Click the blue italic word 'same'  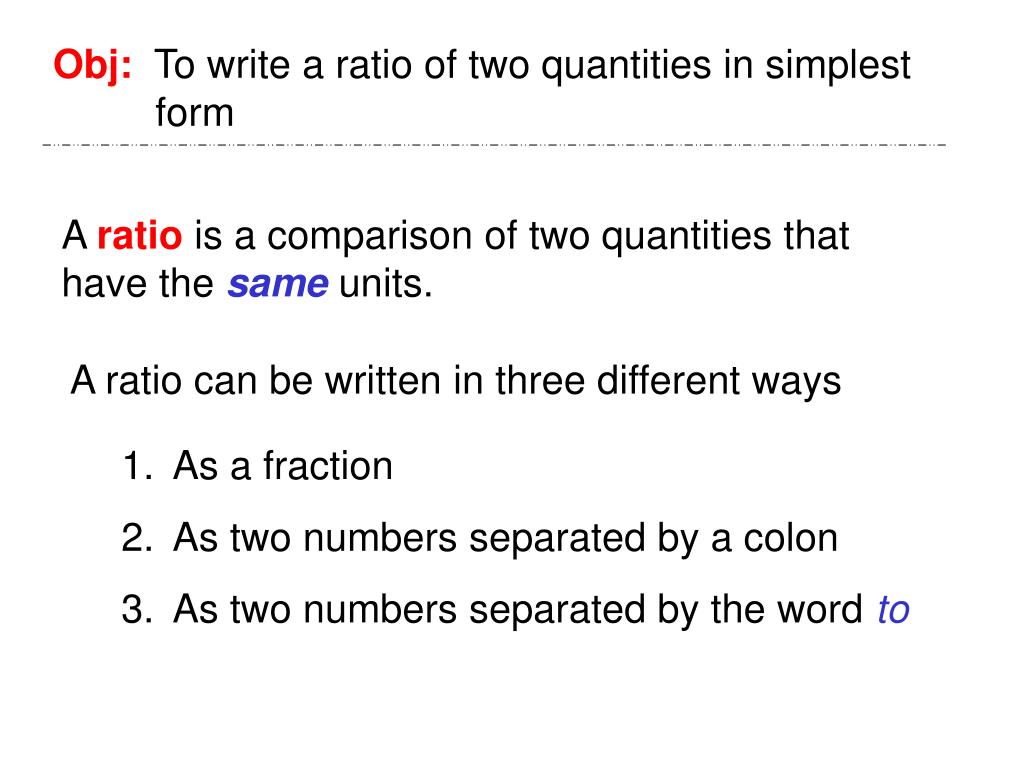coord(278,285)
